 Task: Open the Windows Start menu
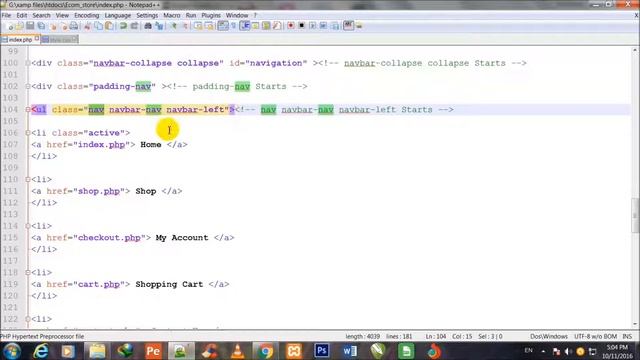coord(12,351)
